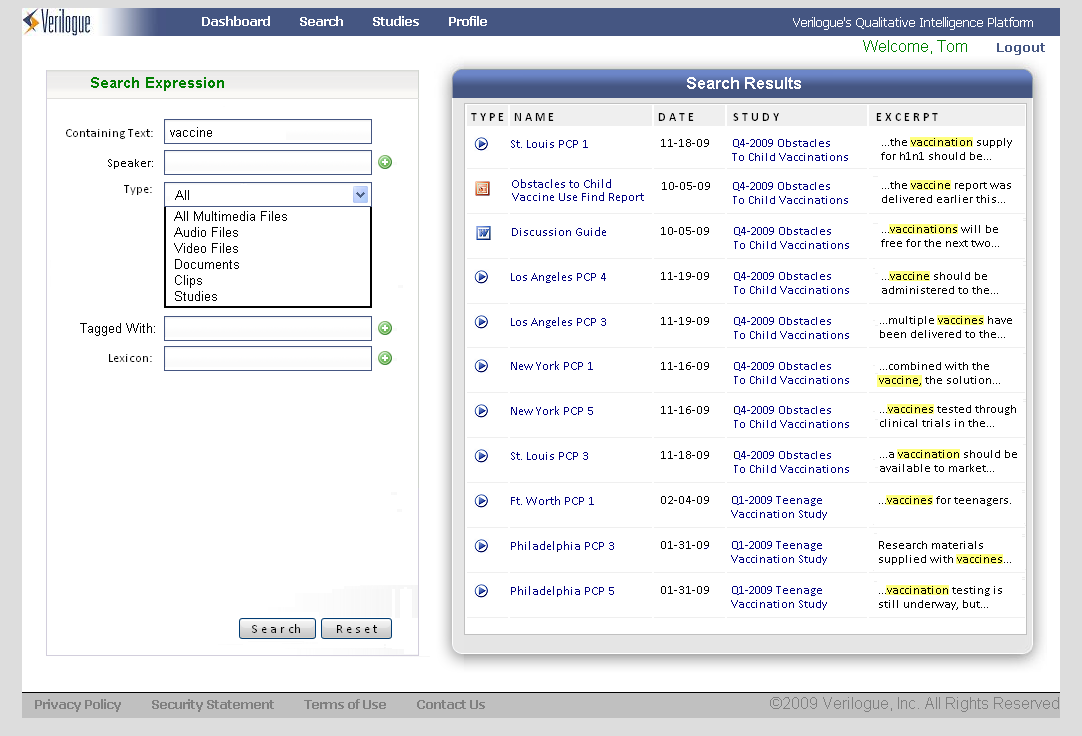Open the Philadelphia PCP 3 result link

click(562, 546)
